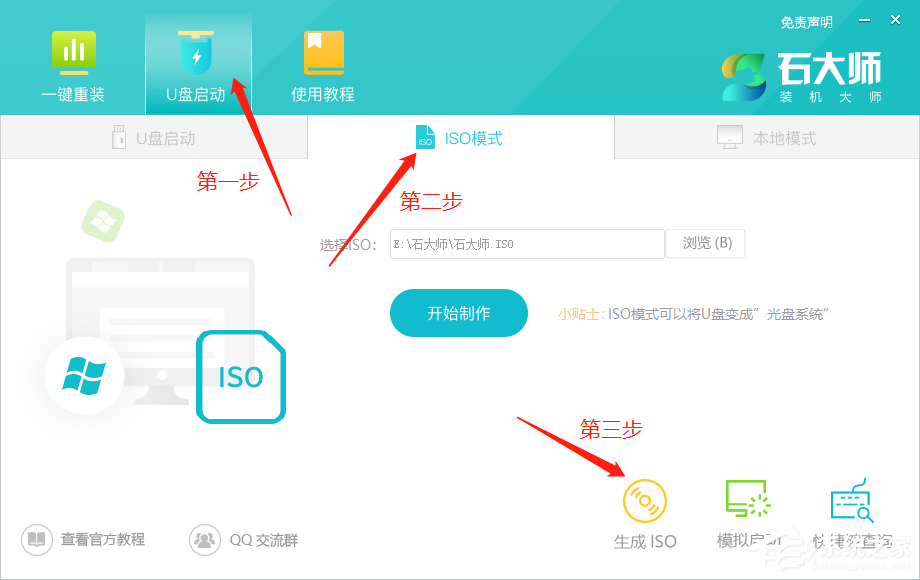Viewport: 920px width, 580px height.
Task: Click the 石大师 logo
Action: (801, 77)
